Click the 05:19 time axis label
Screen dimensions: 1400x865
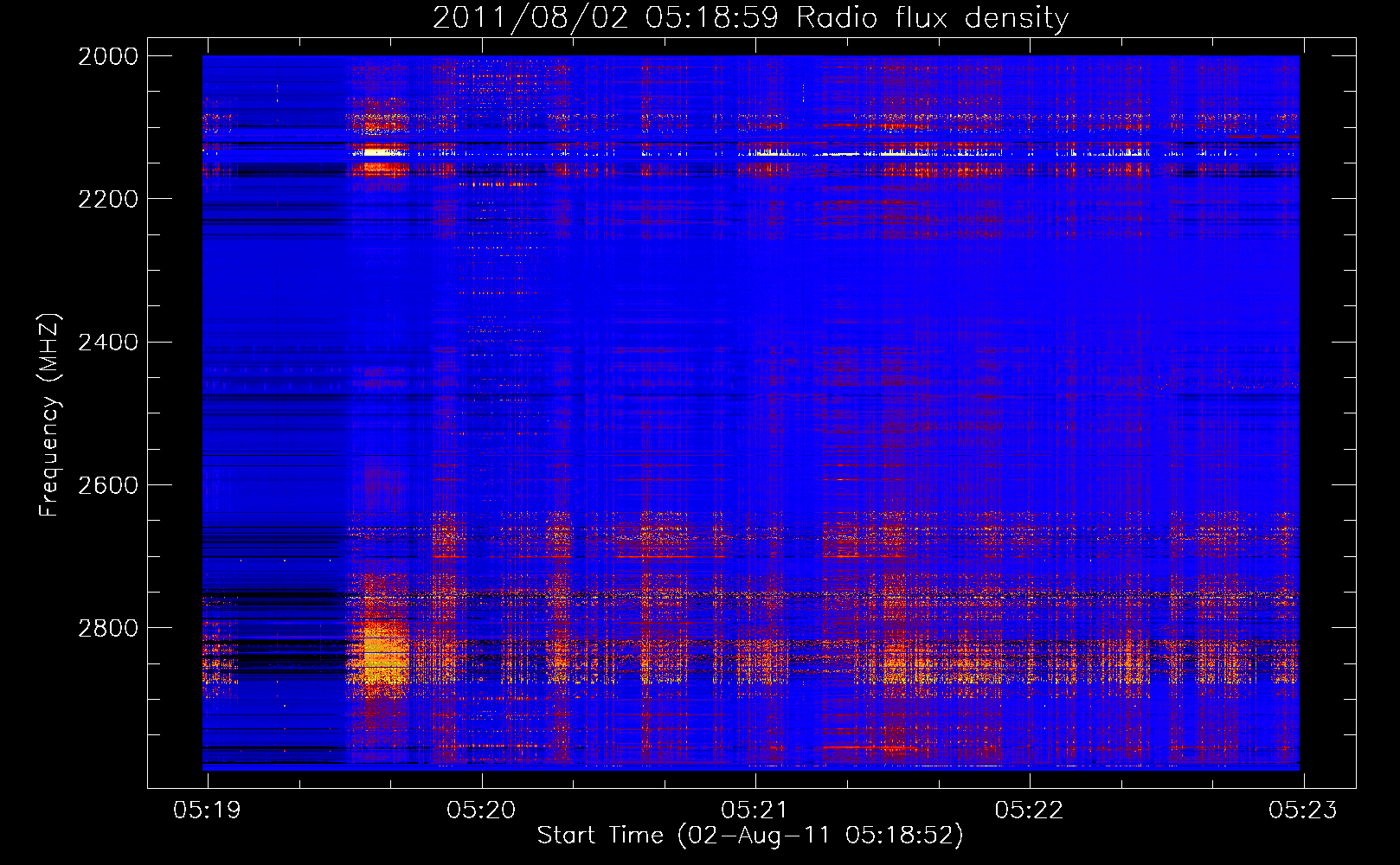pyautogui.click(x=208, y=811)
